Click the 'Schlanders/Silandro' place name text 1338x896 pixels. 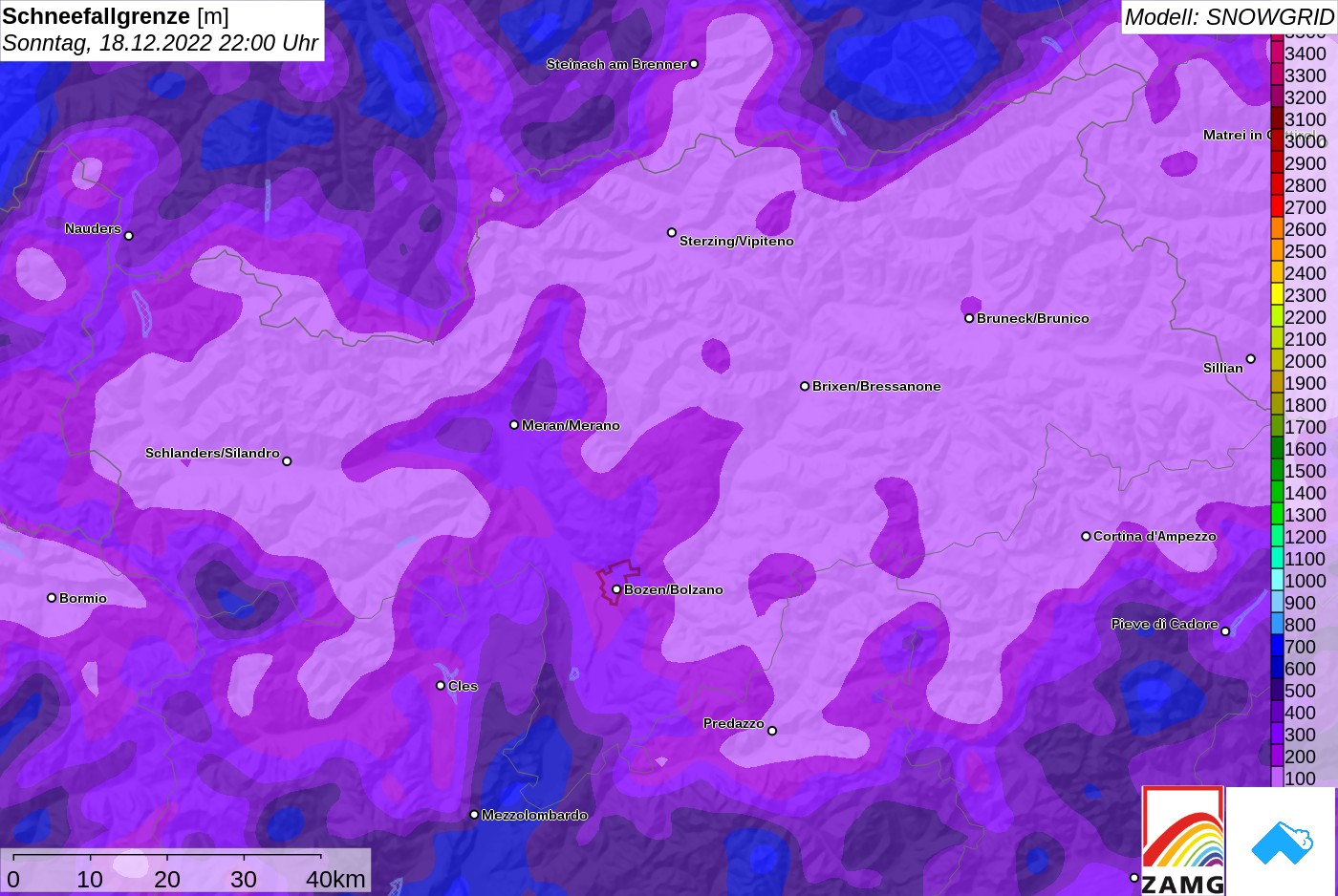(212, 453)
